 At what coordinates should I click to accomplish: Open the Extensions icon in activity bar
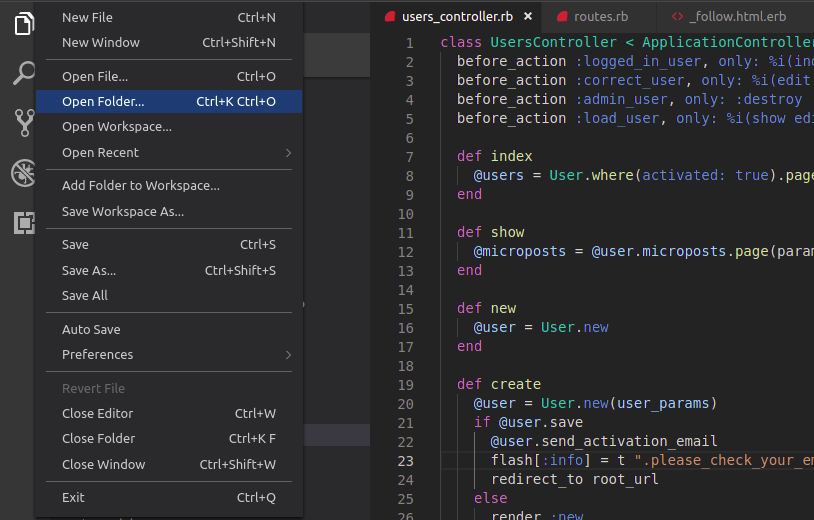(x=24, y=223)
